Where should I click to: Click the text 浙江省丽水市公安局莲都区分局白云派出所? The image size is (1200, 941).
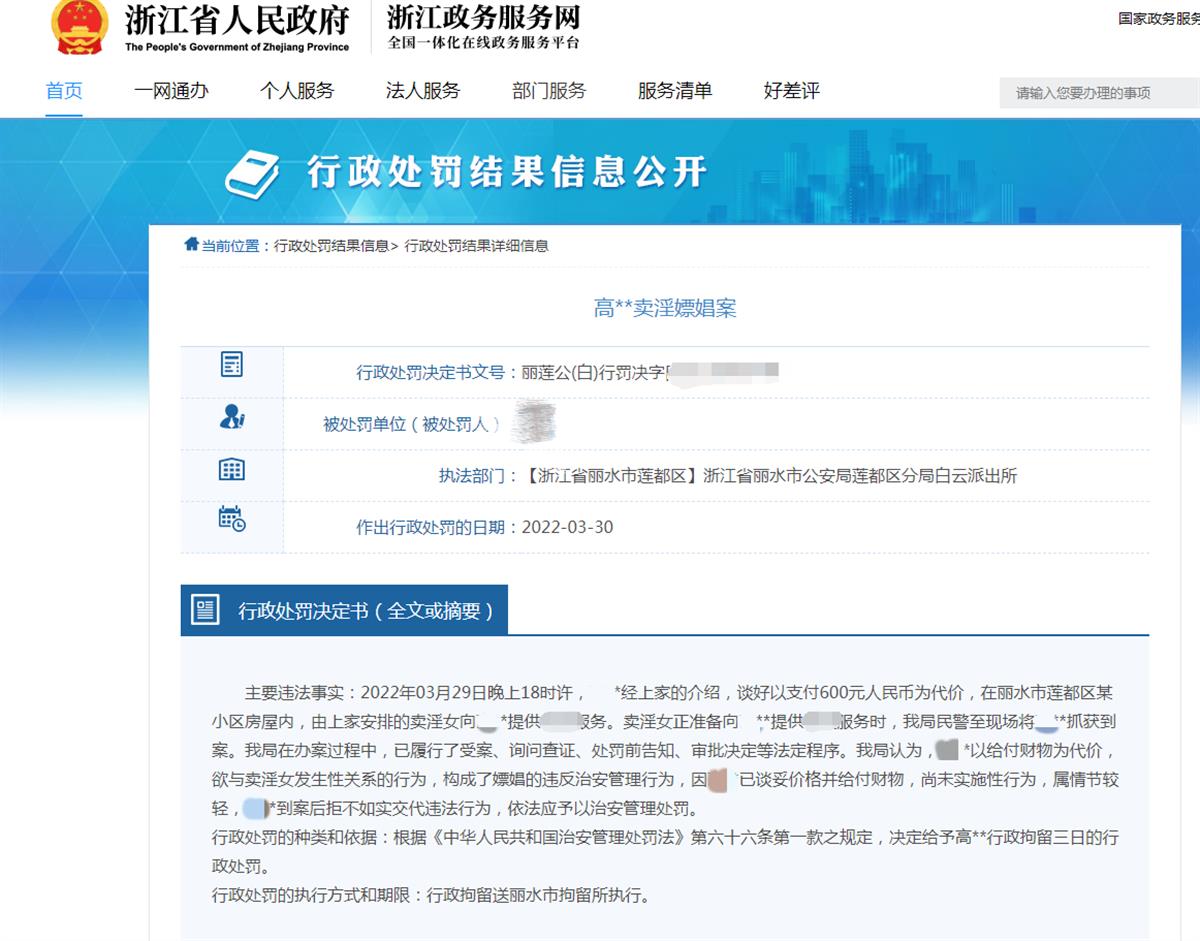point(860,476)
